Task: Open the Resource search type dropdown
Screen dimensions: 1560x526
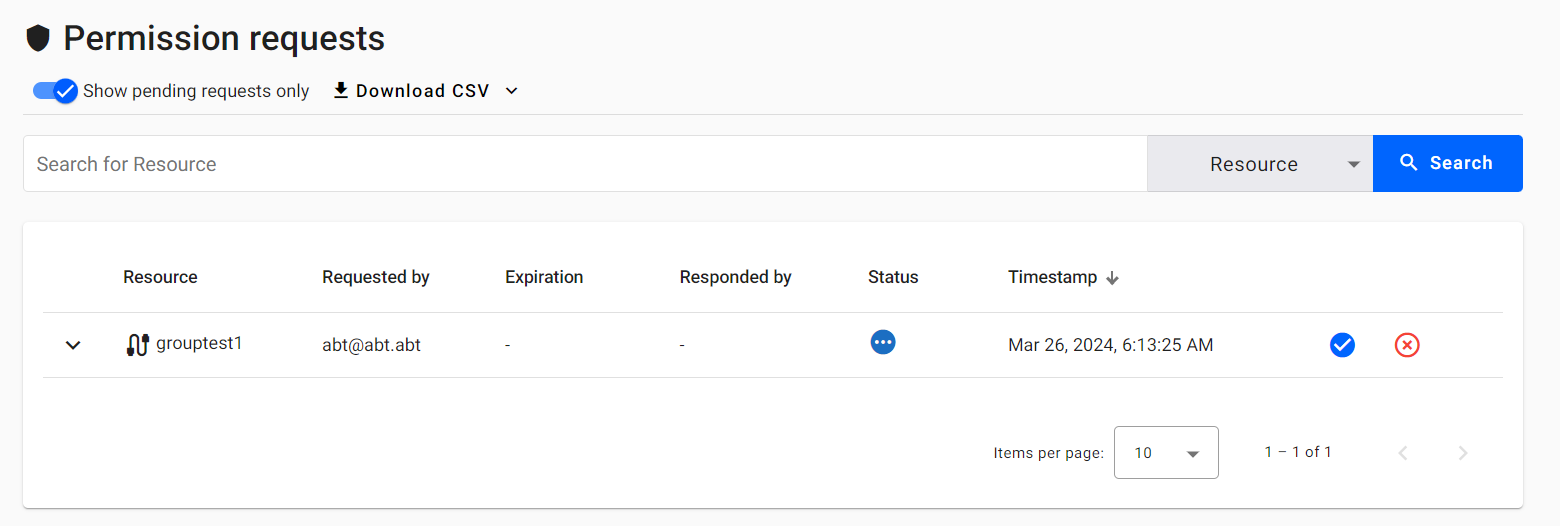Action: pos(1260,164)
